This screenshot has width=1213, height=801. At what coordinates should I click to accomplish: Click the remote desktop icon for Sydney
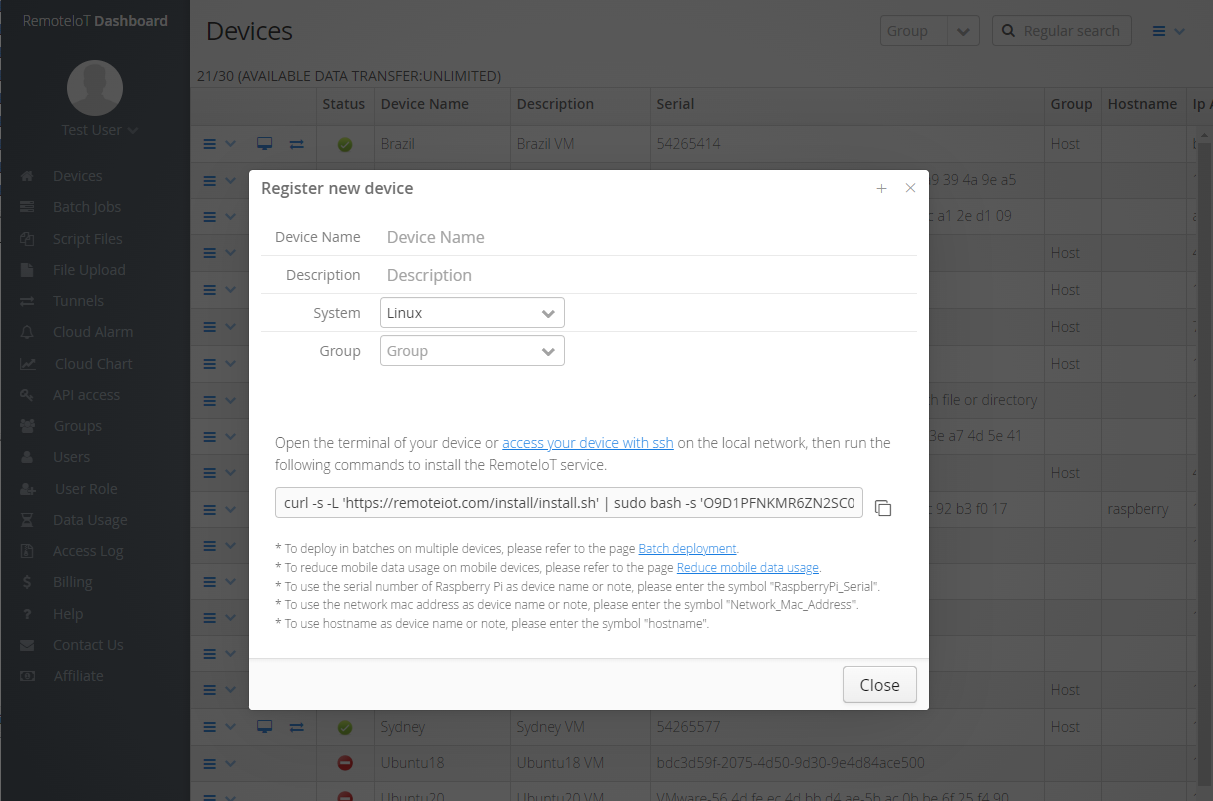click(265, 726)
